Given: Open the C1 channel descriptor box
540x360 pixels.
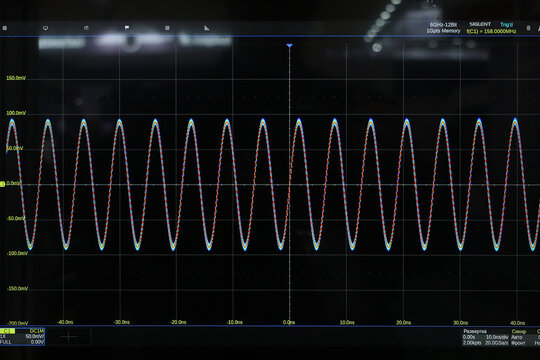Looking at the screenshot, I should click(22, 337).
